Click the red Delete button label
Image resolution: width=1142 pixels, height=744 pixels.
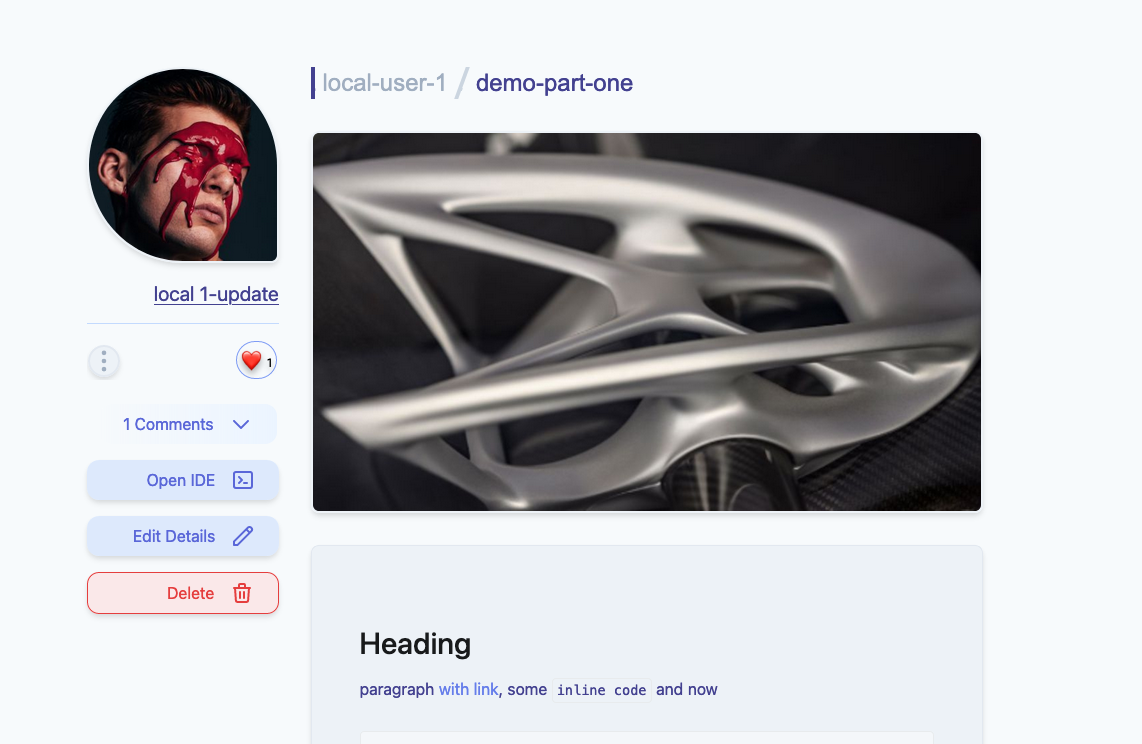[190, 593]
